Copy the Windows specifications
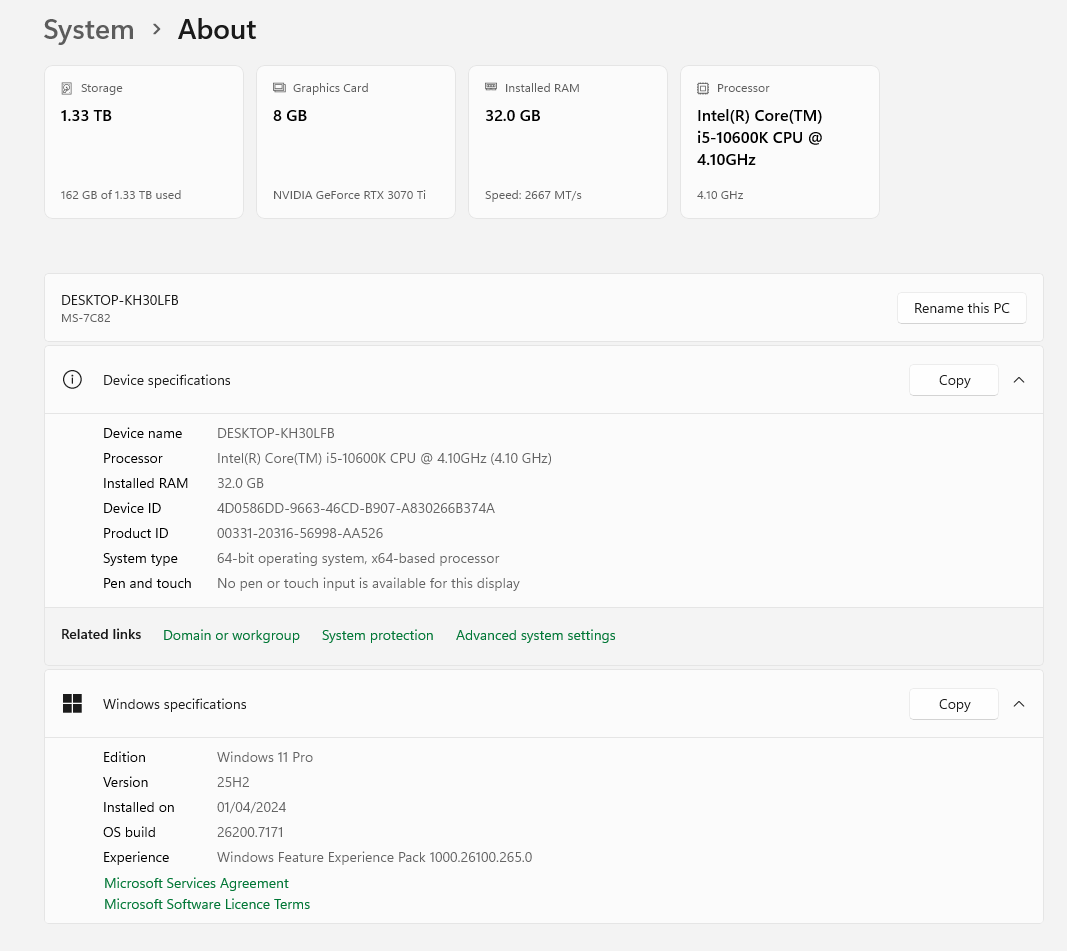 coord(954,704)
